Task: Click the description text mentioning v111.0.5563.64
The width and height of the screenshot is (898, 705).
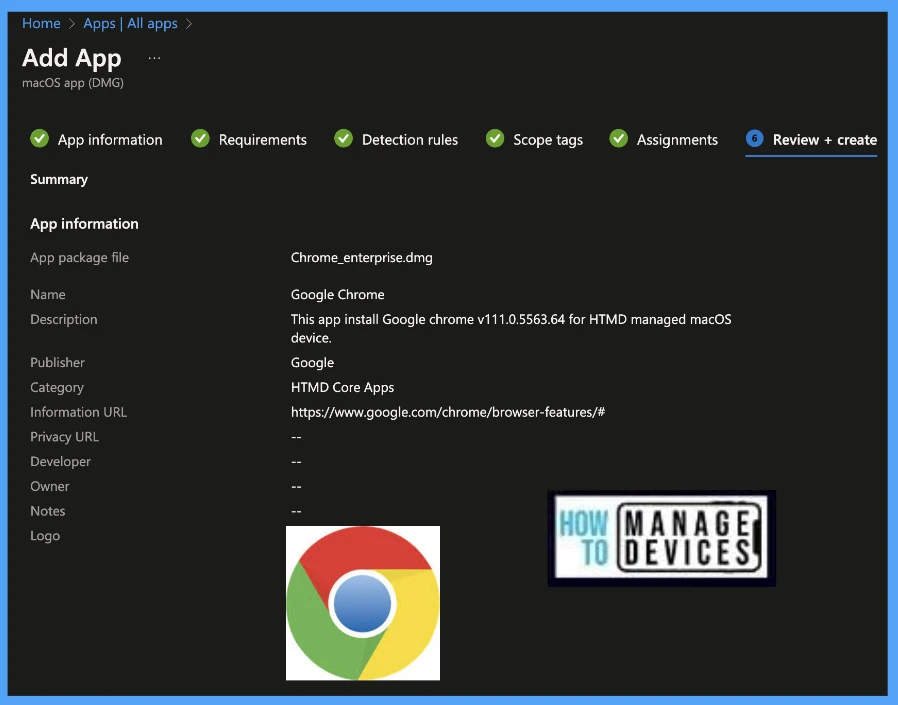Action: click(x=511, y=328)
